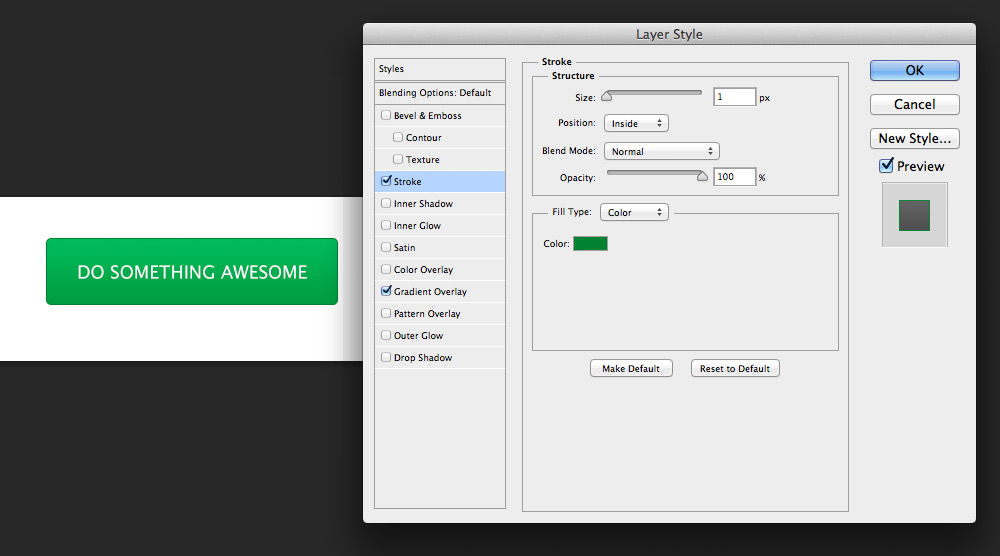
Task: Open the green stroke Color swatch
Action: pyautogui.click(x=590, y=243)
